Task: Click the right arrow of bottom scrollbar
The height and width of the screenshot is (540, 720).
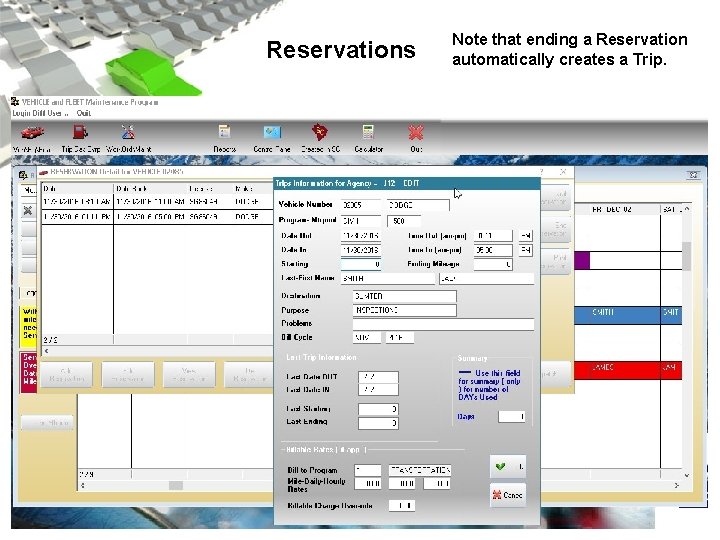Action: pyautogui.click(x=677, y=485)
